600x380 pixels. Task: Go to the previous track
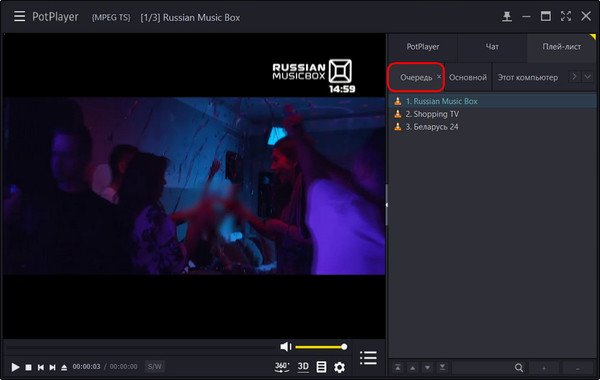(x=41, y=367)
